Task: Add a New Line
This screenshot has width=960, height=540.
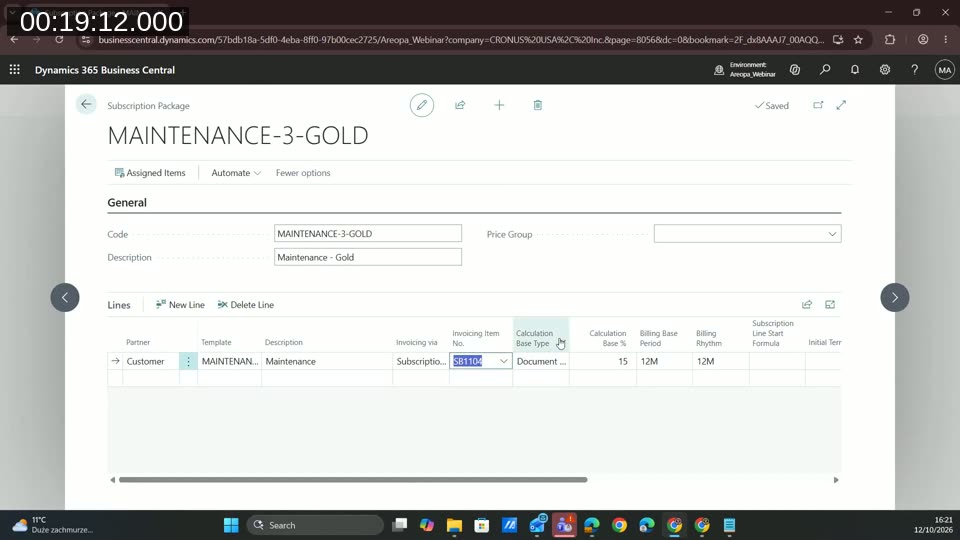Action: coord(180,304)
